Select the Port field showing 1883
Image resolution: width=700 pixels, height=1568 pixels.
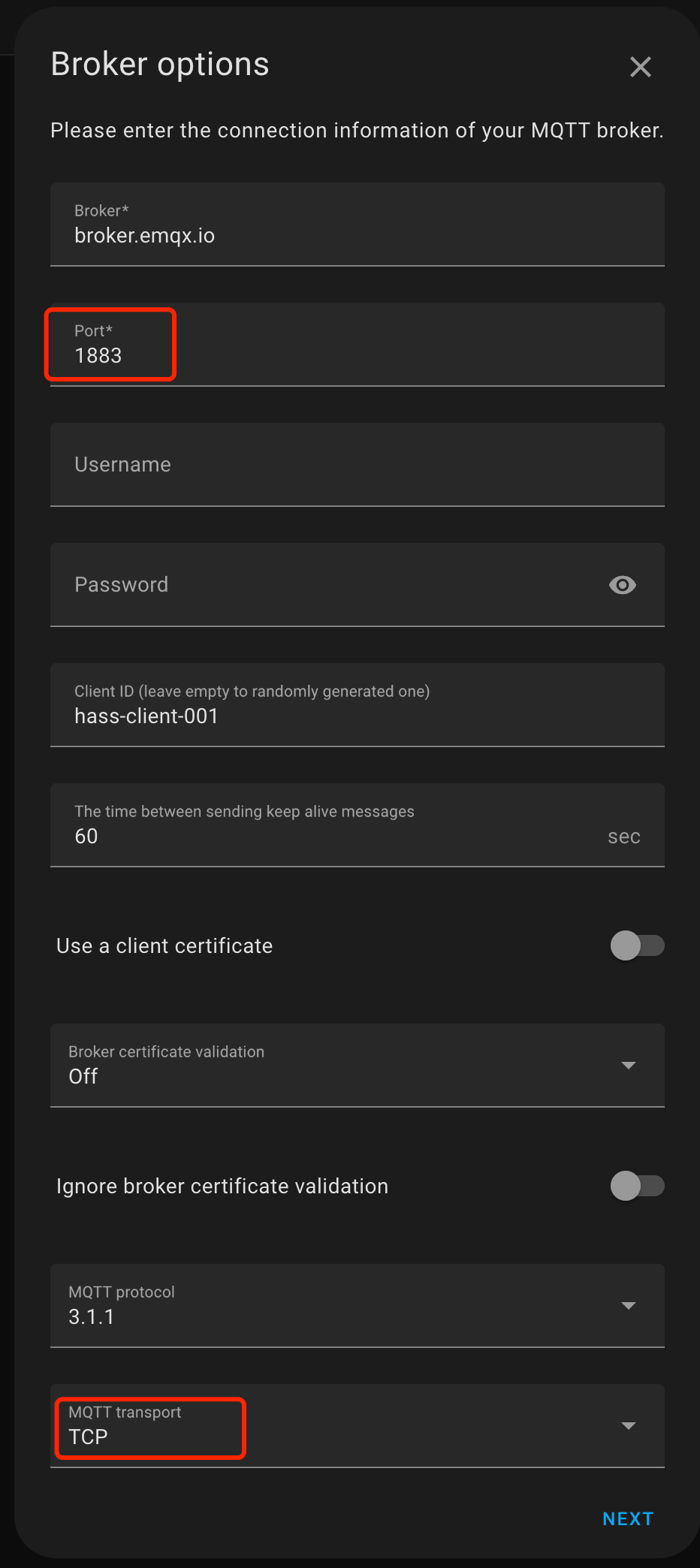coord(300,354)
